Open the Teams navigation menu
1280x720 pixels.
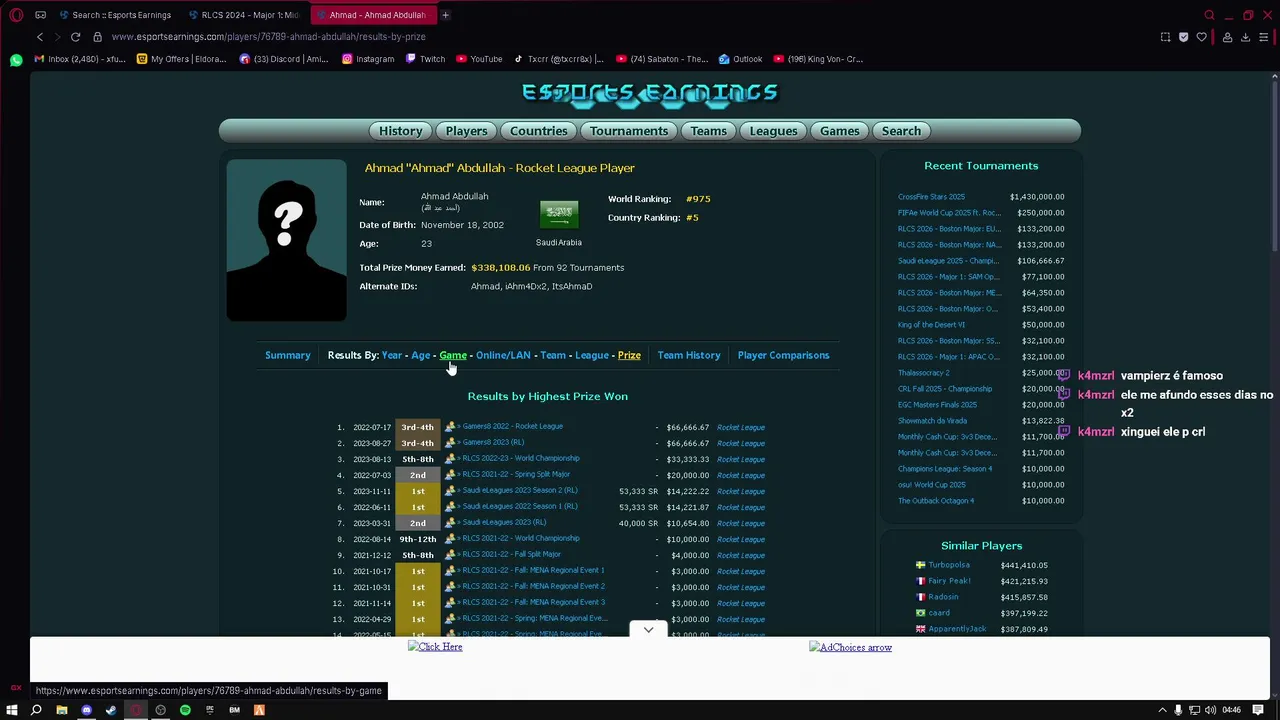(708, 131)
